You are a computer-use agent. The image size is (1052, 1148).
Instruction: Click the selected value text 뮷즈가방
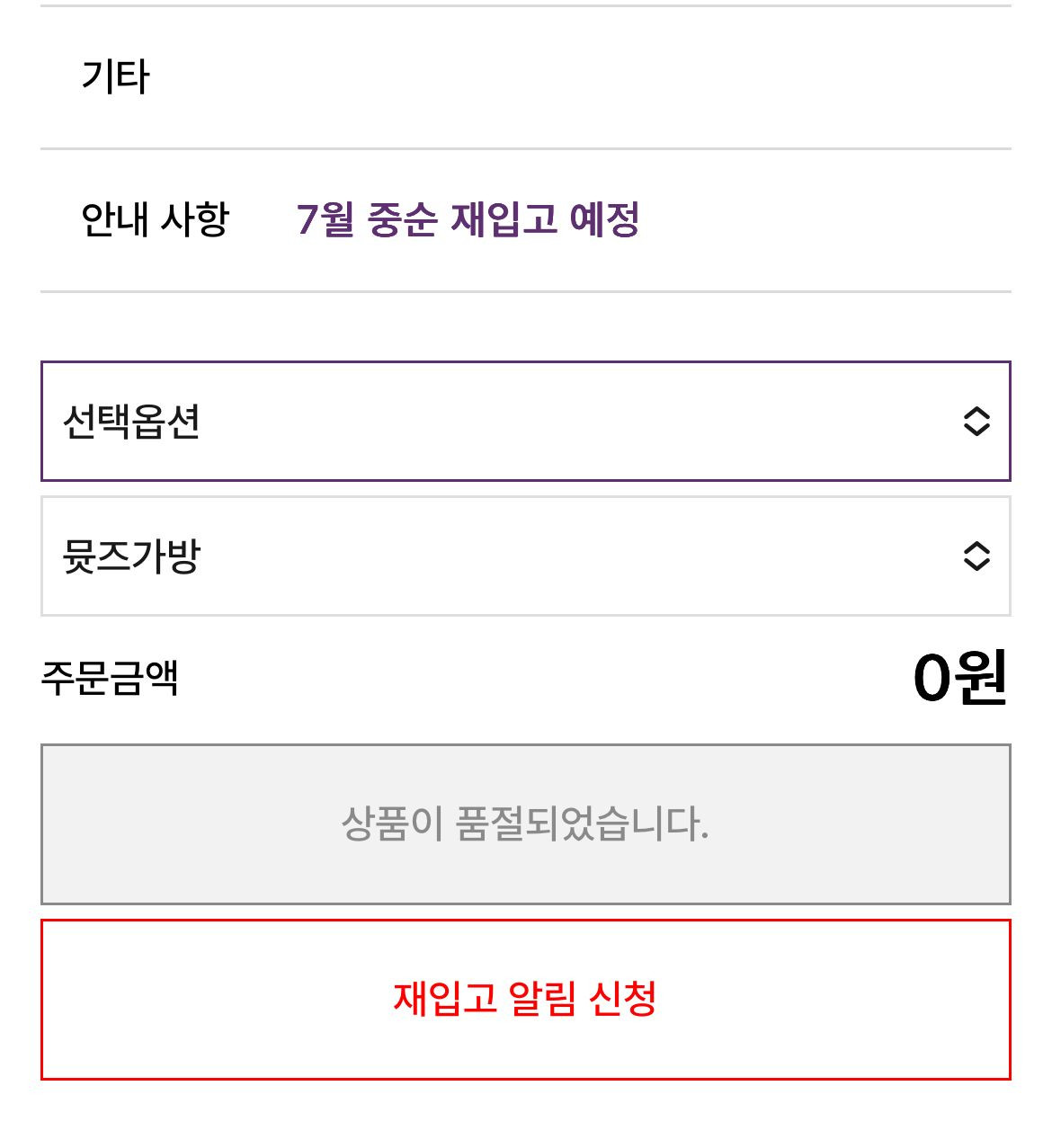(131, 556)
